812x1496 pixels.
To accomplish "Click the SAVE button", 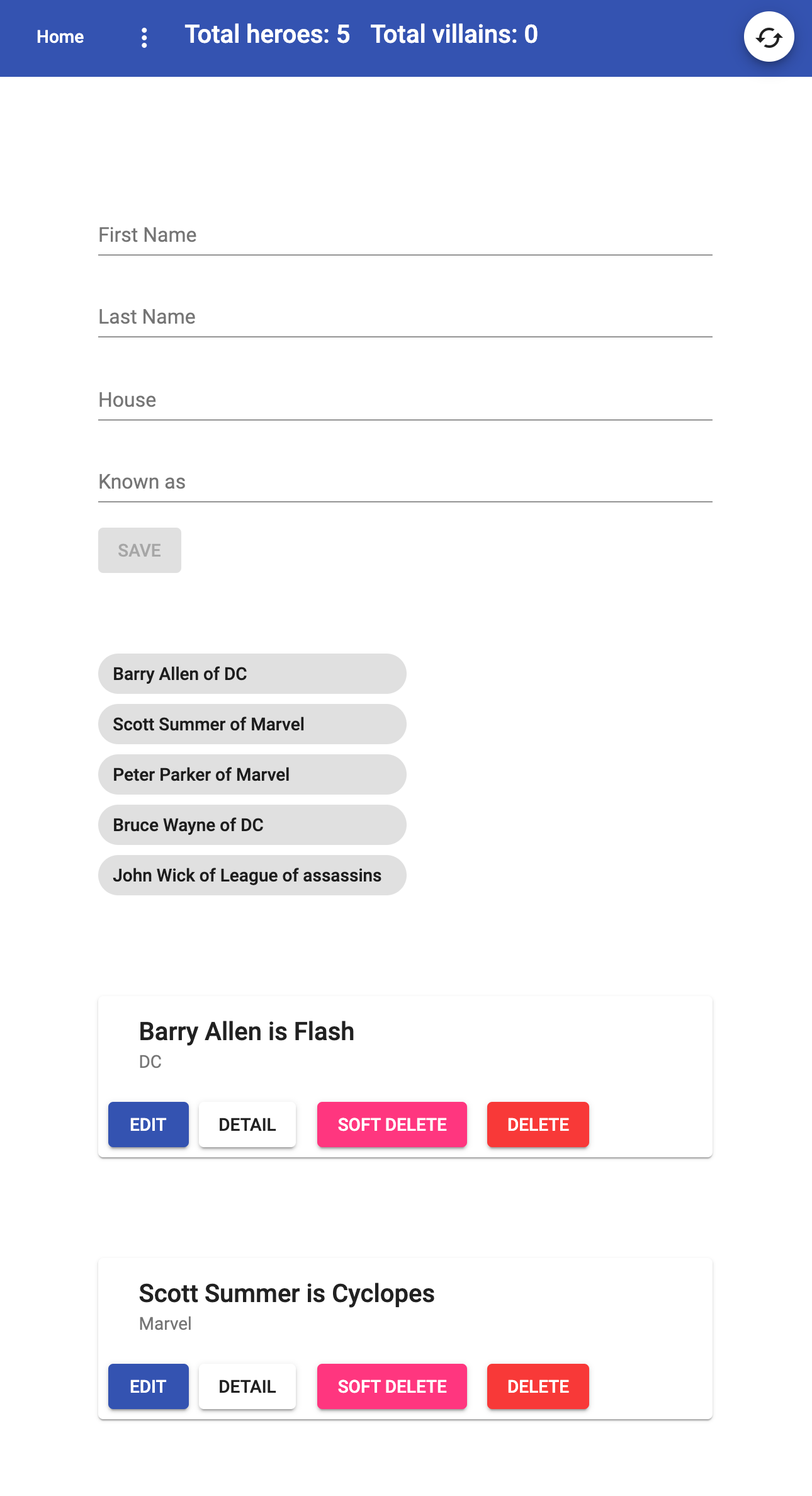I will click(x=140, y=550).
